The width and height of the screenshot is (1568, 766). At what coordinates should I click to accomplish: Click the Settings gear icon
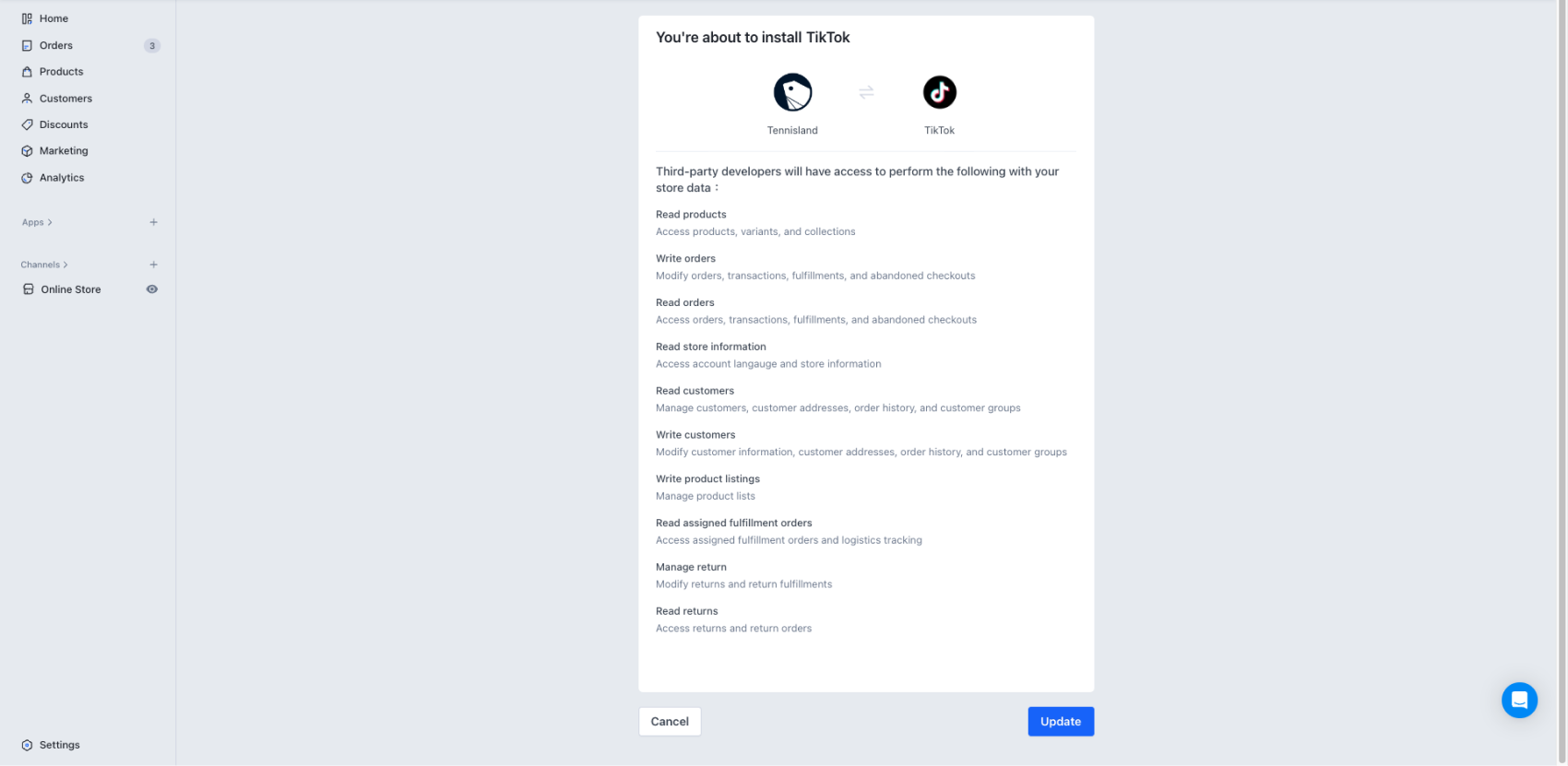click(x=27, y=745)
